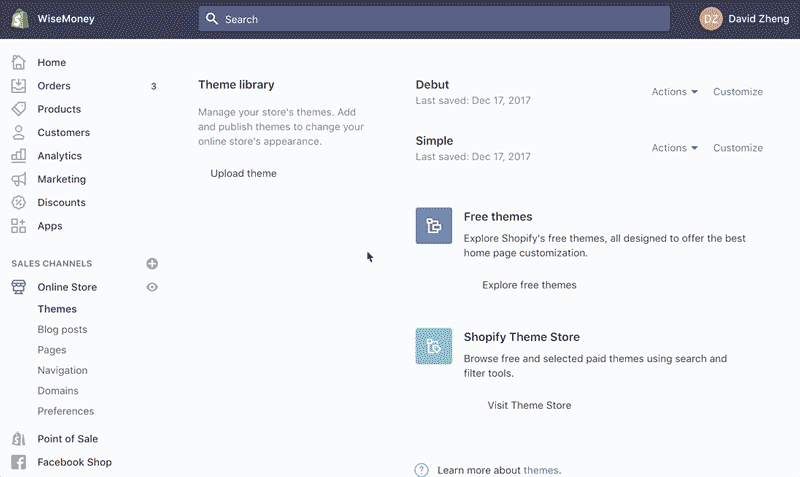This screenshot has height=477, width=800.
Task: Click Upload theme button
Action: tap(243, 173)
